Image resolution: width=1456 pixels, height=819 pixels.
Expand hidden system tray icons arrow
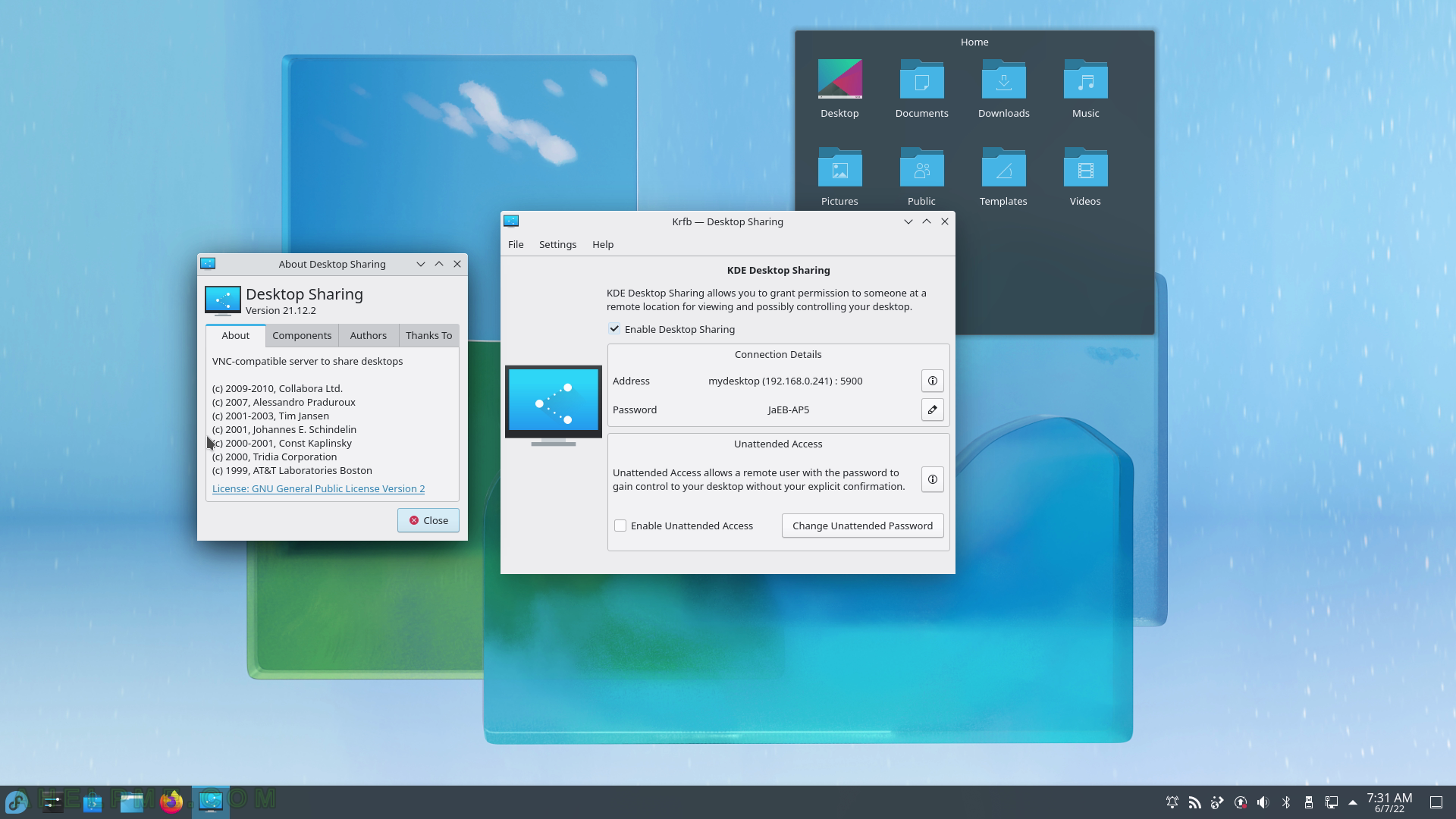pyautogui.click(x=1353, y=802)
